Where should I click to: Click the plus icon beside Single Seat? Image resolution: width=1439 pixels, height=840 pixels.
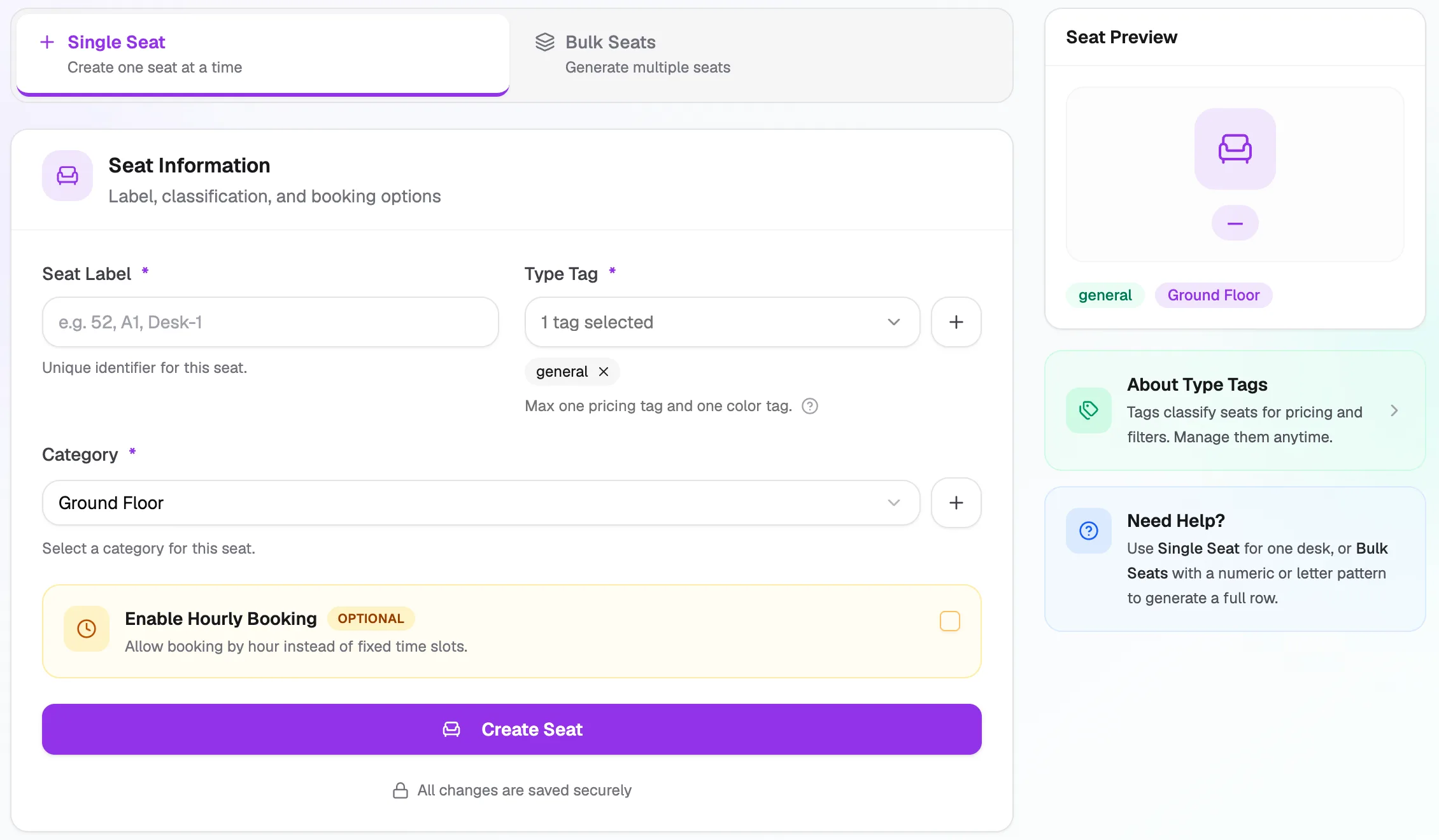click(47, 42)
